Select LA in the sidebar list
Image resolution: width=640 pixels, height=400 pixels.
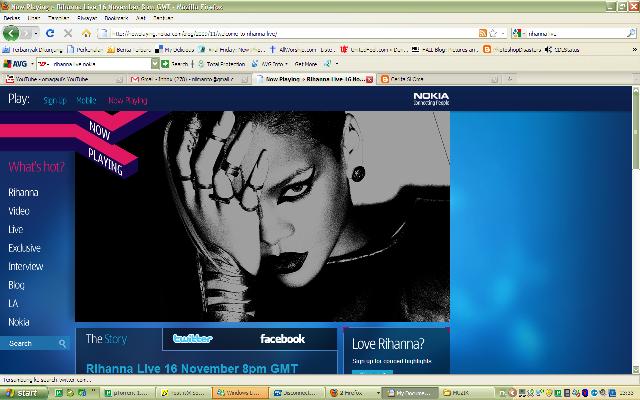13,303
